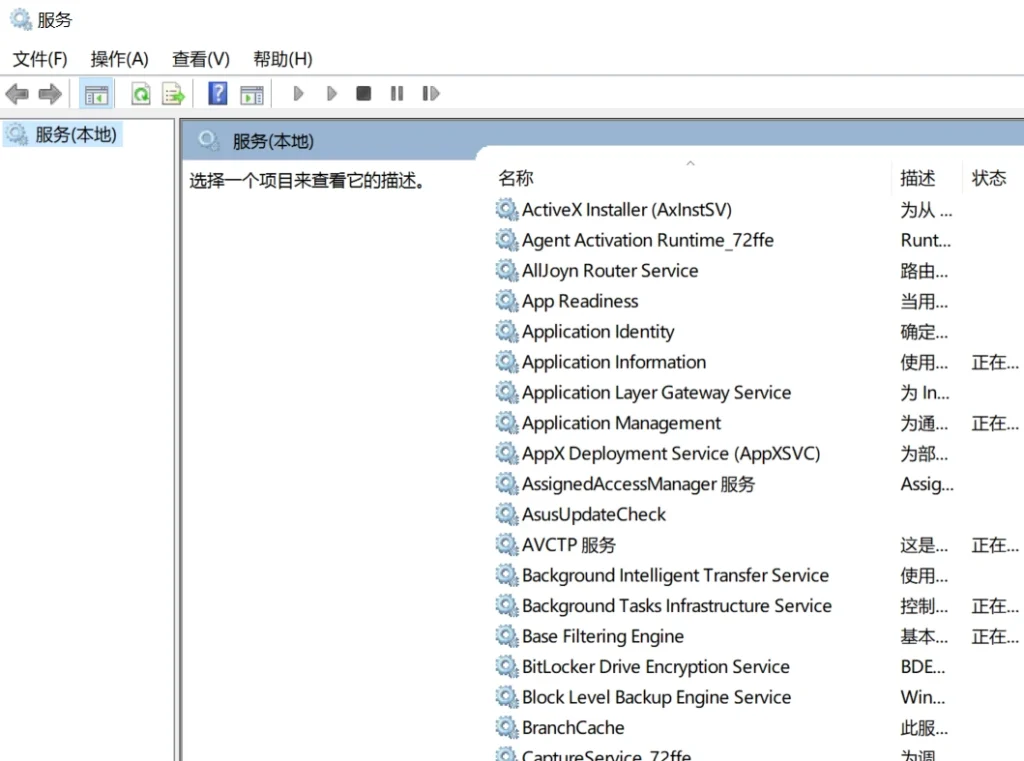This screenshot has width=1024, height=761.
Task: Select the ActiveX Installer (AxInstSV) service
Action: [627, 210]
